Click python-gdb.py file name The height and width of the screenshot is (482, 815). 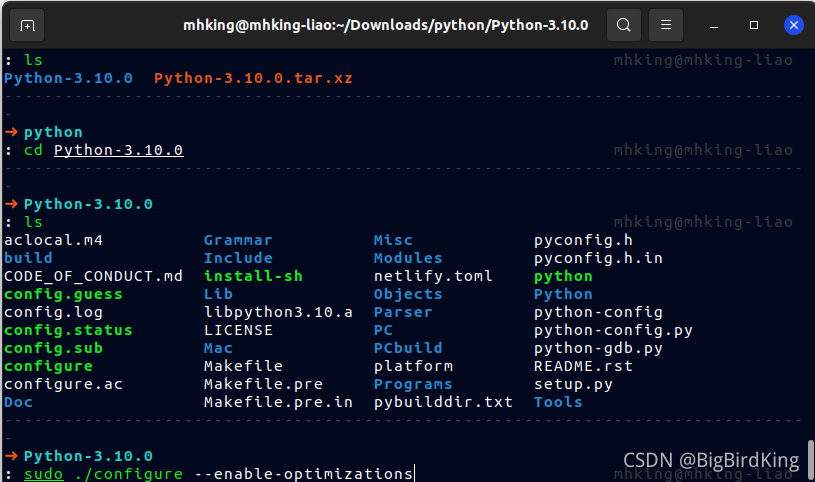tap(598, 348)
